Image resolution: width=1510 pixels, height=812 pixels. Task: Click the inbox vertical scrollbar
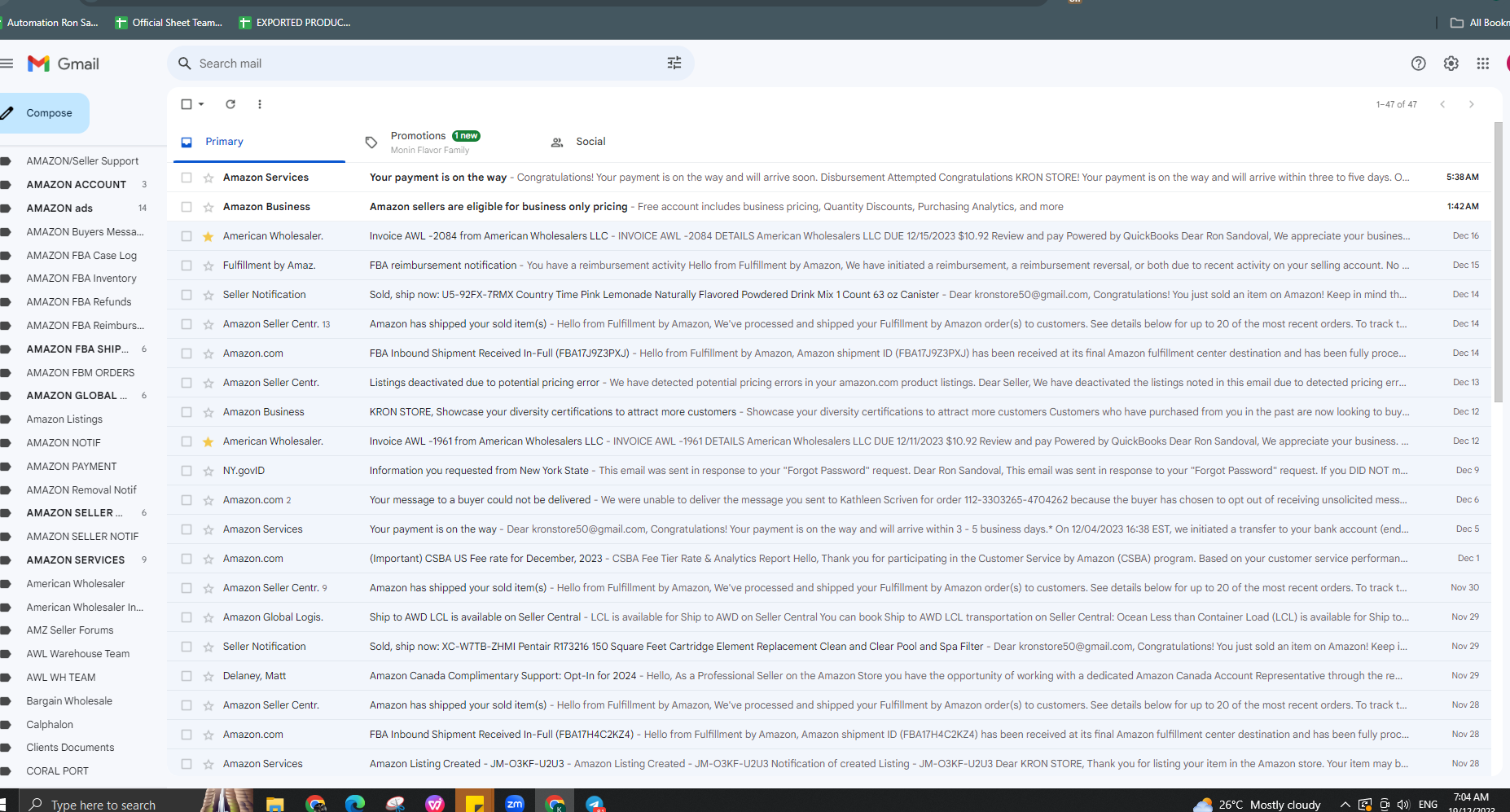point(1499,261)
